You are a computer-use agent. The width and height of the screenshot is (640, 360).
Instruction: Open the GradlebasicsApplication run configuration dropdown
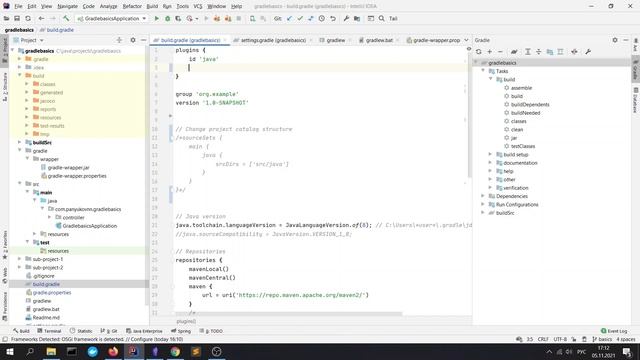pyautogui.click(x=111, y=18)
